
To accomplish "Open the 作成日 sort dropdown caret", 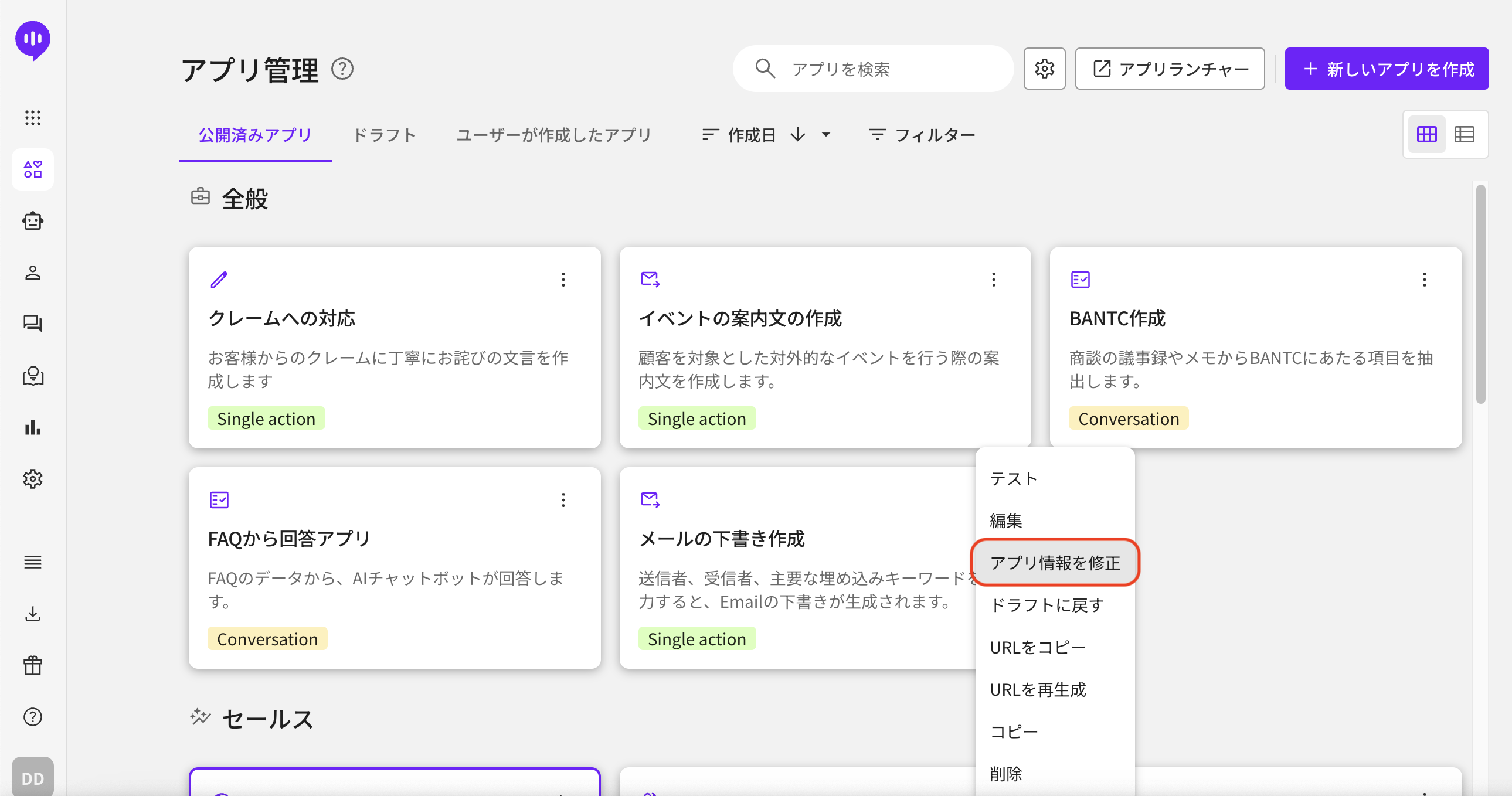I will [x=826, y=135].
